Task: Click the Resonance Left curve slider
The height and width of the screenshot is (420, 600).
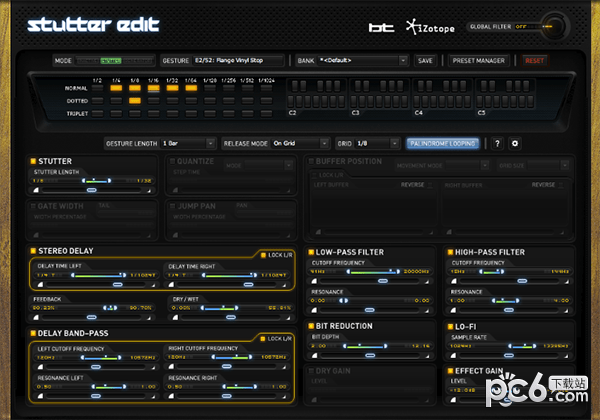Action: 96,396
